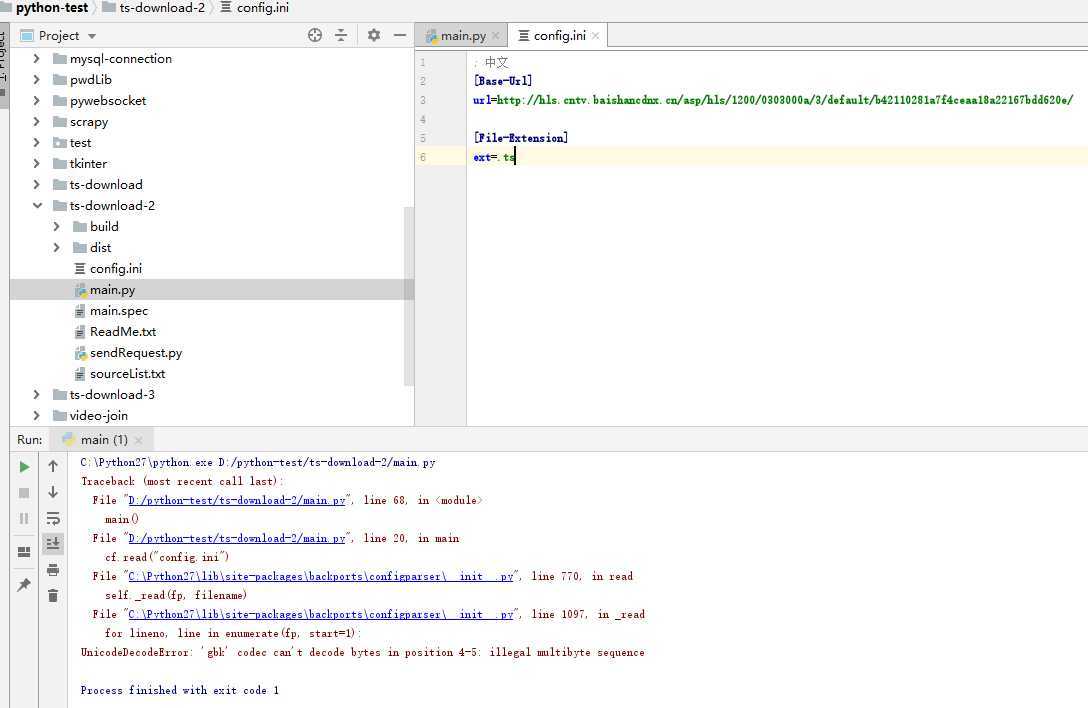This screenshot has height=708, width=1088.
Task: Open configparser __init__.py link at line 770
Action: [321, 576]
